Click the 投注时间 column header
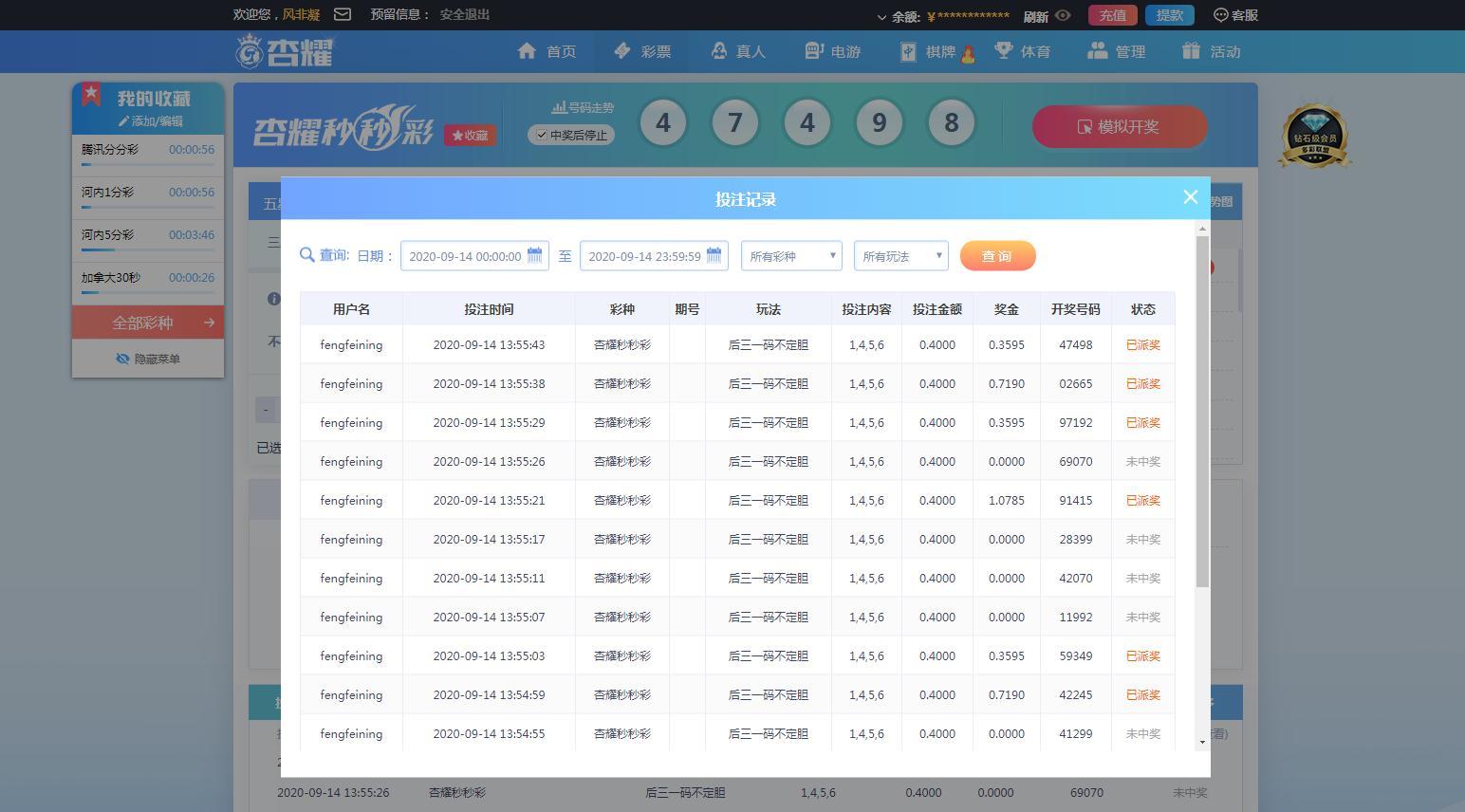Viewport: 1465px width, 812px height. tap(489, 309)
